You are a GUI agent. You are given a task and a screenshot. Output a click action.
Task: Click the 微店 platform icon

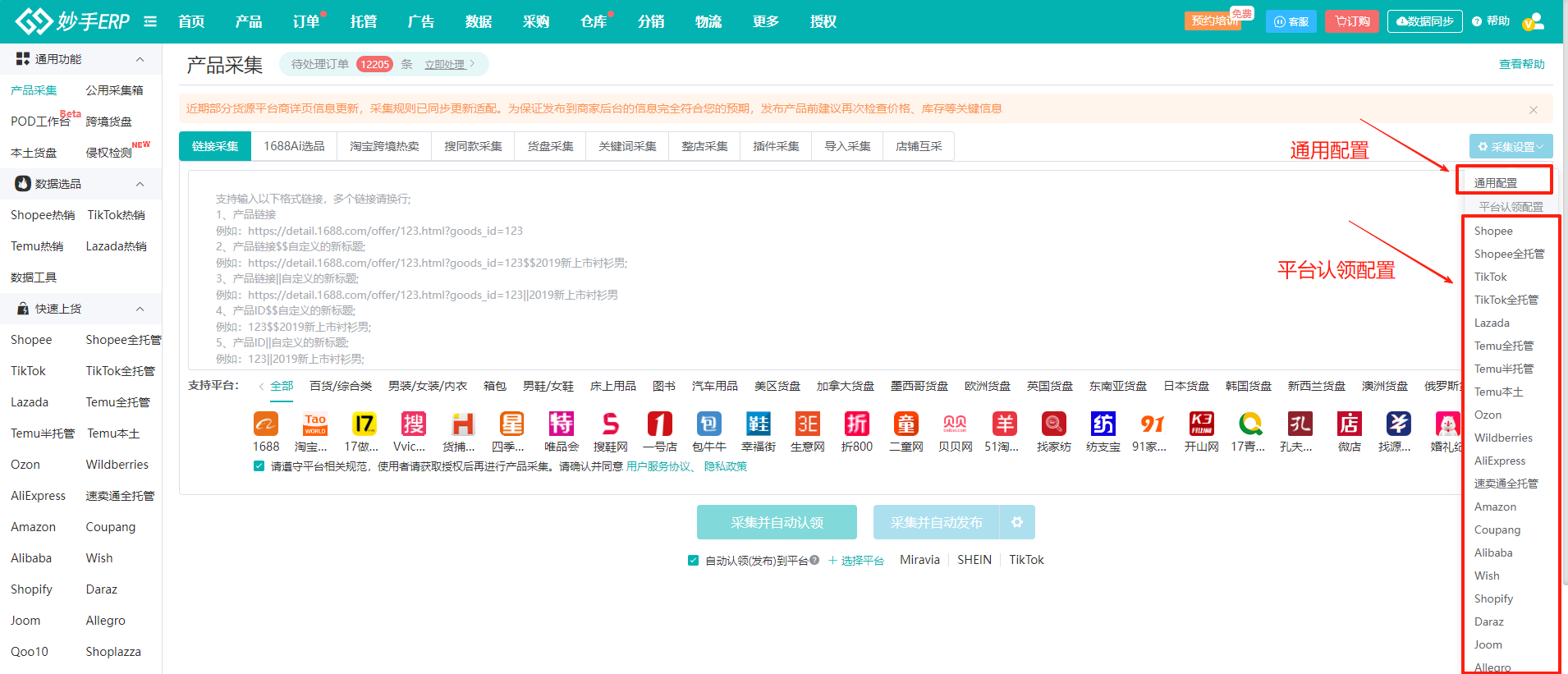click(x=1349, y=424)
